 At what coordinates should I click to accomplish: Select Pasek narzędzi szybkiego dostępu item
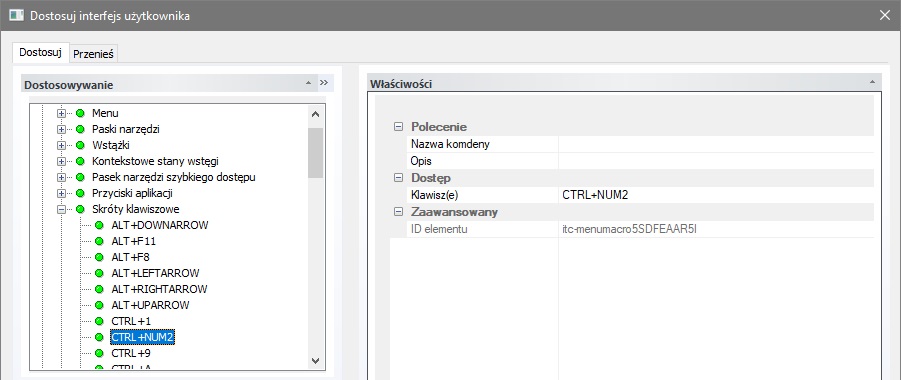[x=174, y=177]
